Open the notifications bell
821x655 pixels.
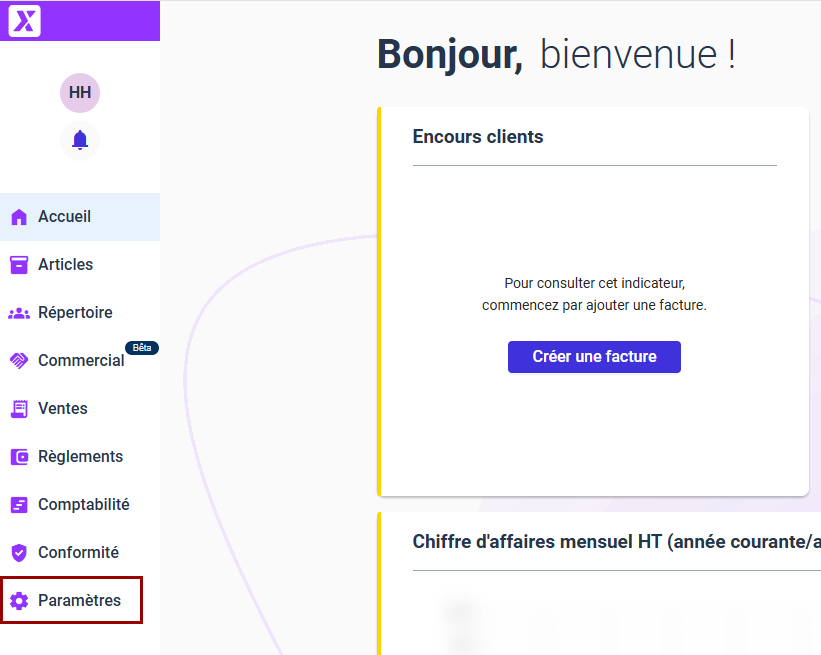[80, 140]
